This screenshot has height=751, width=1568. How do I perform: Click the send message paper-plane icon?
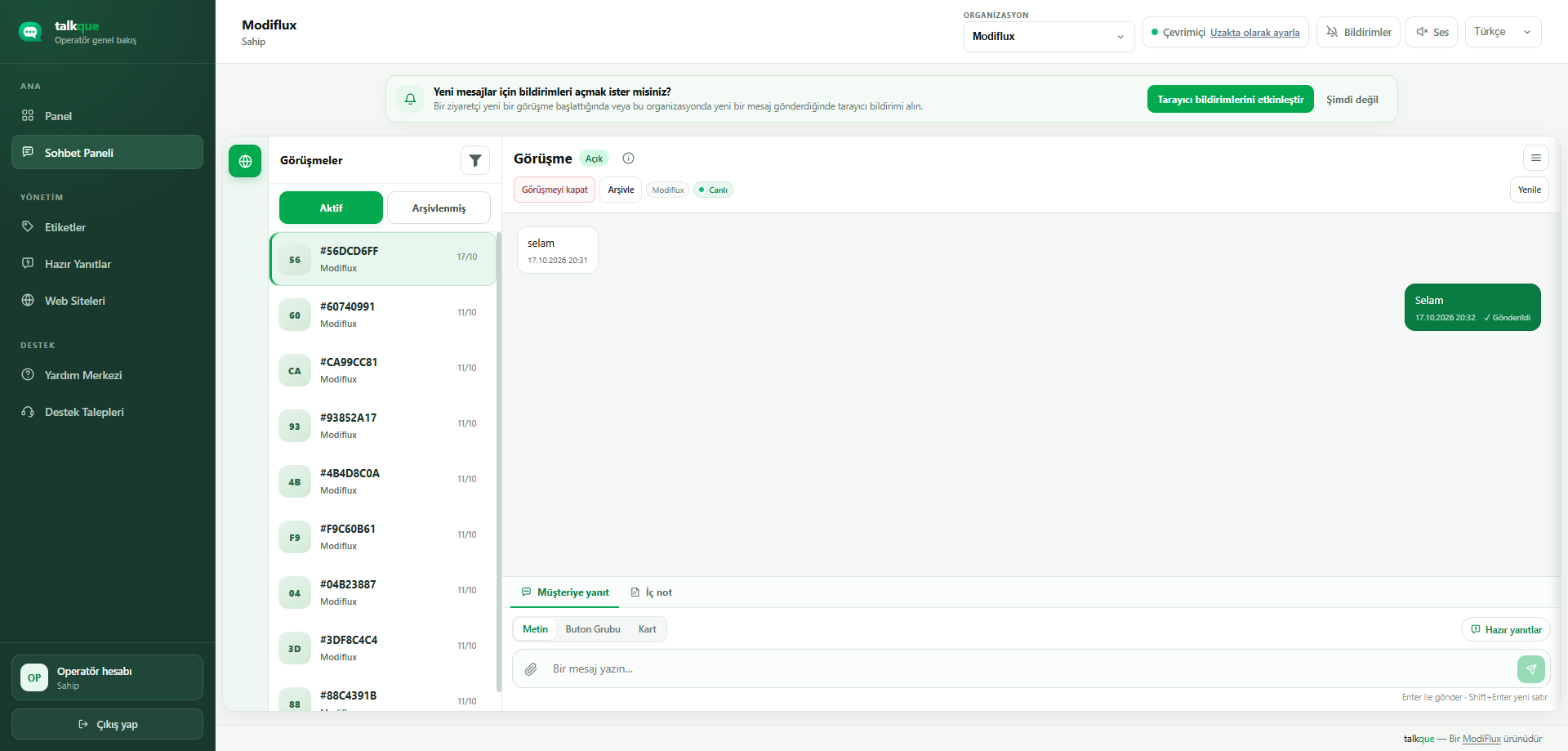pos(1531,669)
